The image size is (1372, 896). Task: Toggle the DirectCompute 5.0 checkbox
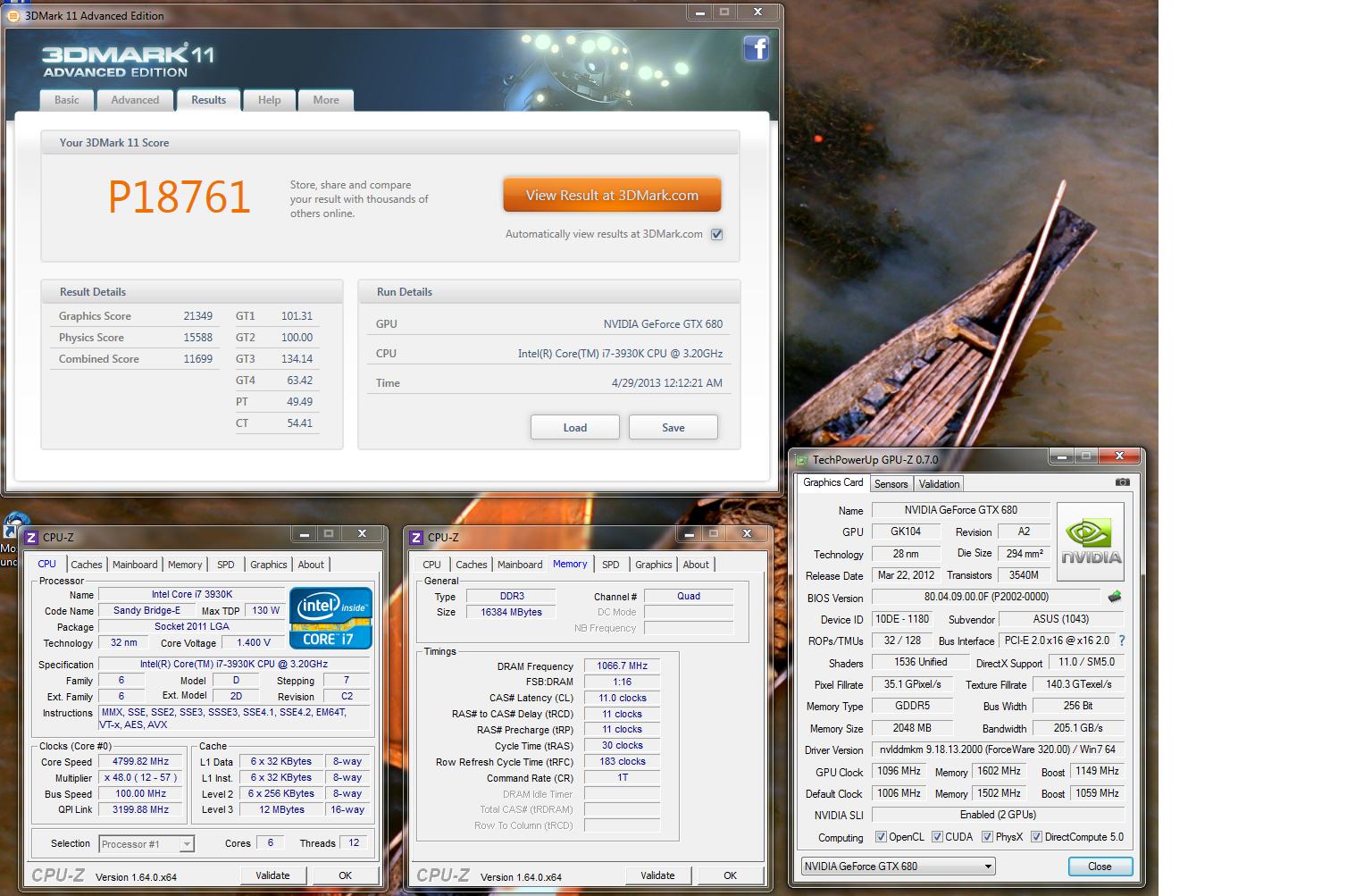tap(1036, 837)
